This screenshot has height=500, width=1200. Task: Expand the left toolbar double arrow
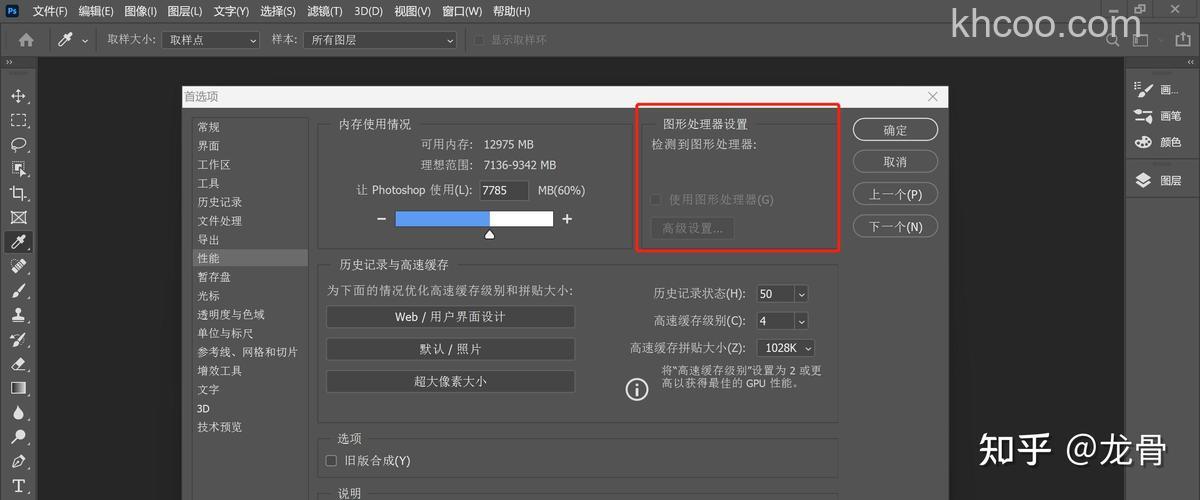[10, 64]
